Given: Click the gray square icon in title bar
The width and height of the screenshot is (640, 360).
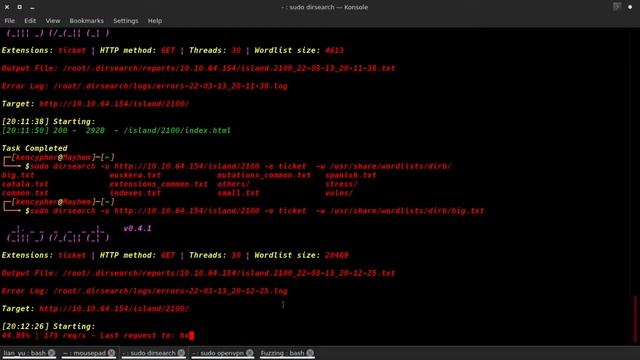Looking at the screenshot, I should click(x=617, y=7).
